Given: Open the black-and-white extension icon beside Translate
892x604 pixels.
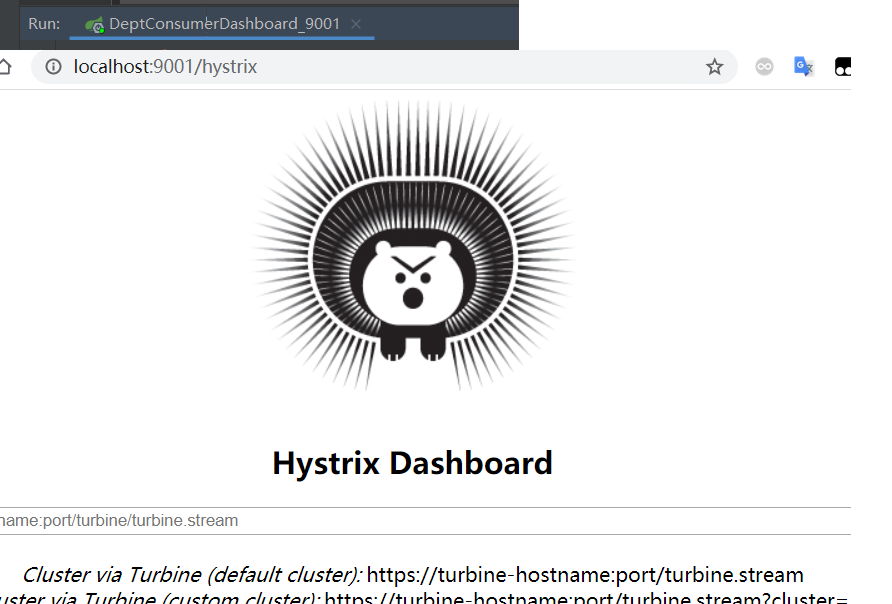Looking at the screenshot, I should pyautogui.click(x=843, y=67).
